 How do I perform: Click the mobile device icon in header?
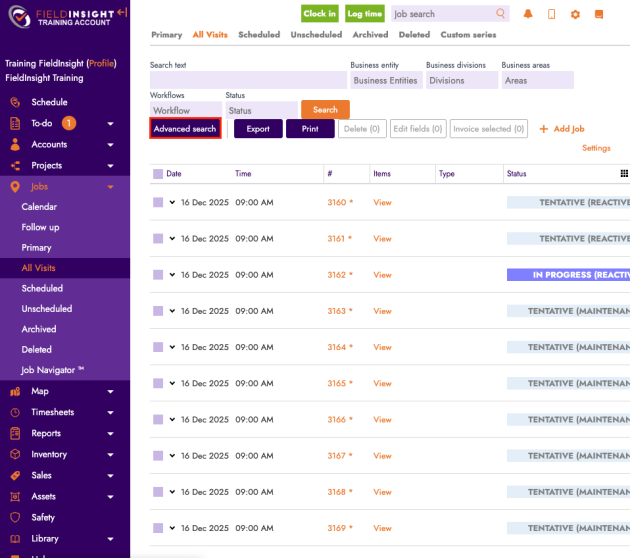[551, 14]
